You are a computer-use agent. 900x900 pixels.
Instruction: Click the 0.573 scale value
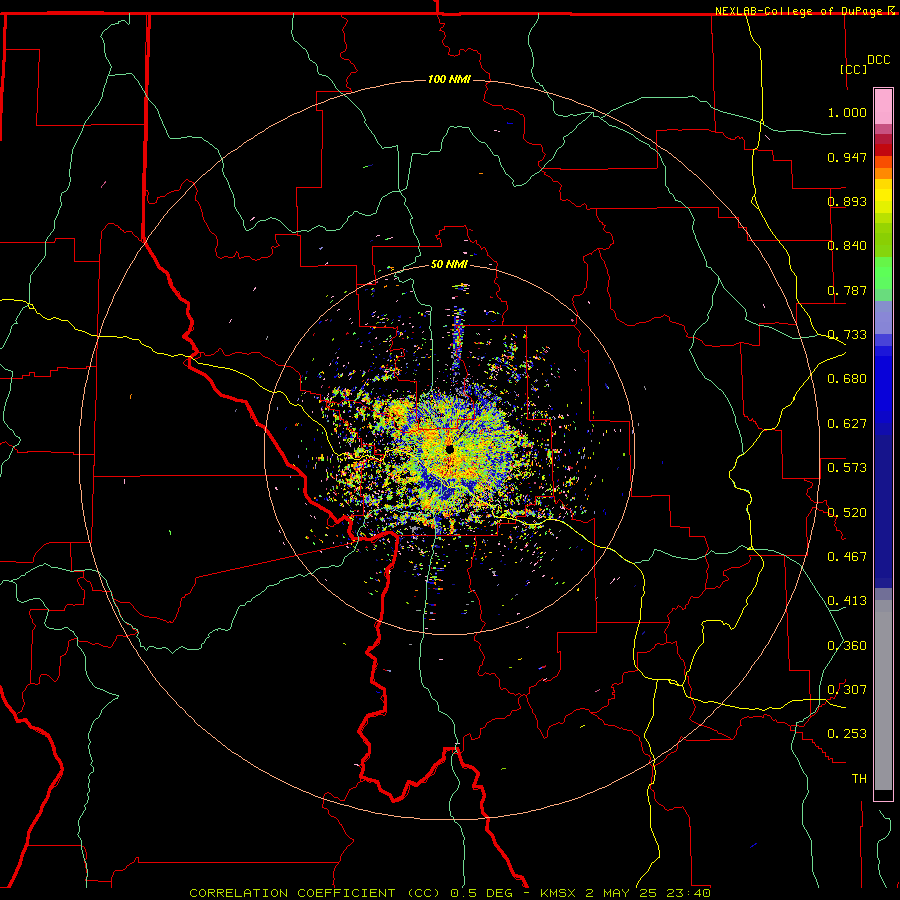pos(847,468)
